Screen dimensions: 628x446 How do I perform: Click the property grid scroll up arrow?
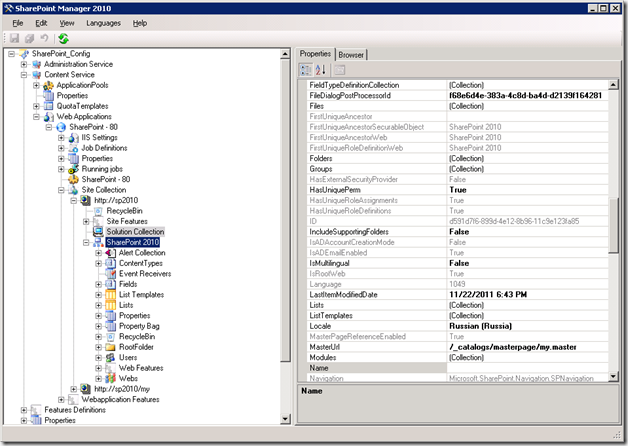[x=613, y=84]
